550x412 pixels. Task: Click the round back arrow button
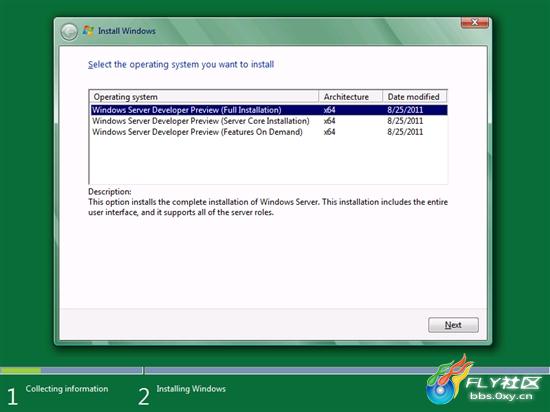pos(69,32)
